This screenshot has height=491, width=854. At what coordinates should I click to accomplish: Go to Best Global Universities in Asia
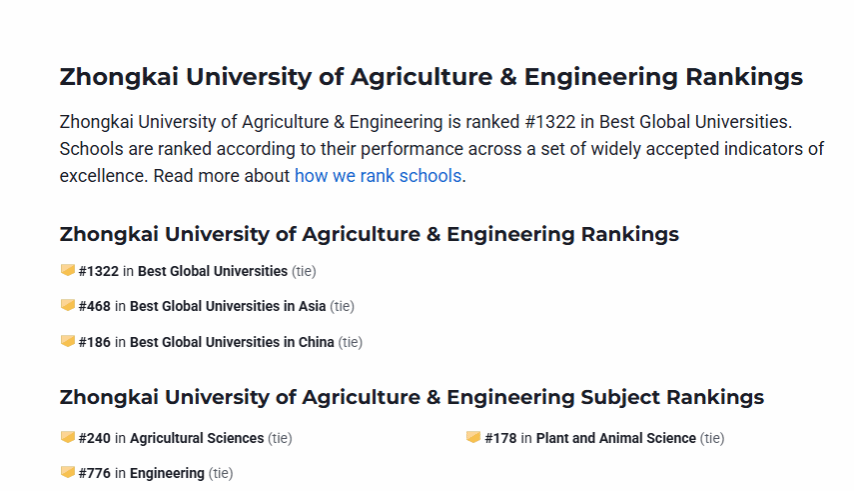pos(228,306)
